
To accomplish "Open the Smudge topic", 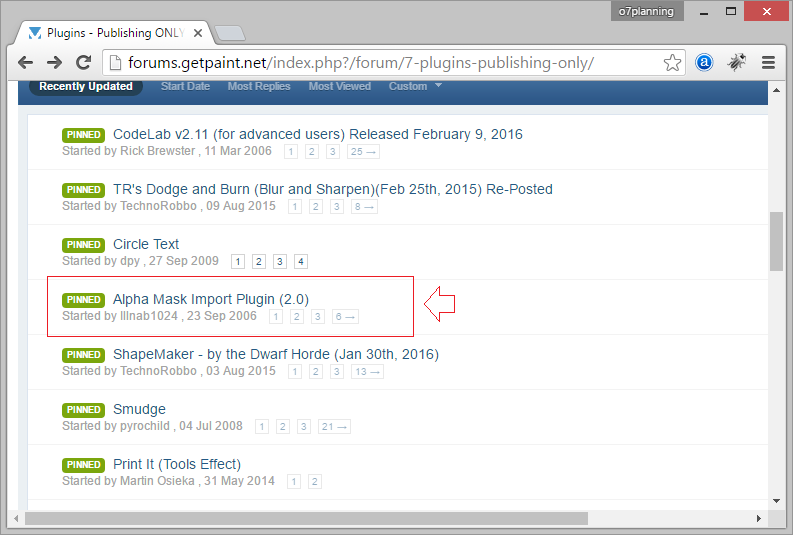I will click(x=139, y=409).
